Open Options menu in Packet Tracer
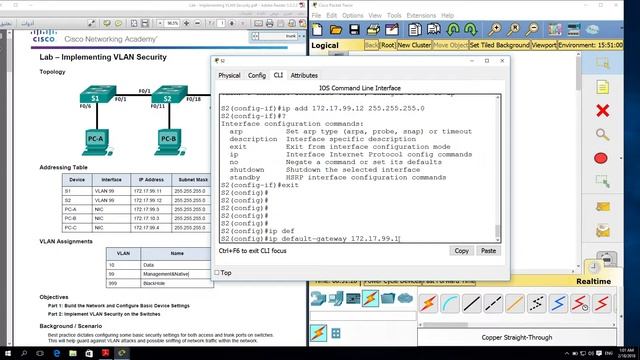 pos(353,16)
